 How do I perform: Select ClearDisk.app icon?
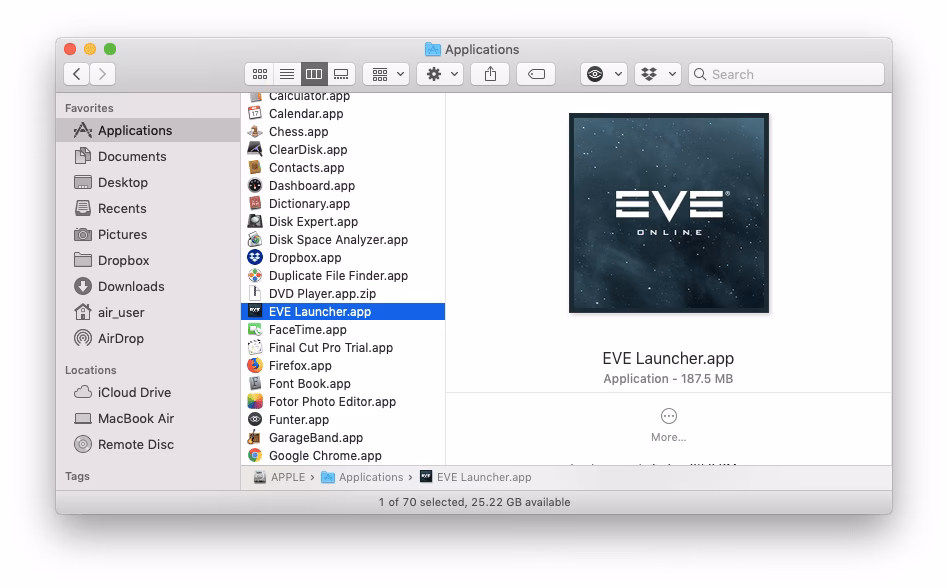coord(255,149)
